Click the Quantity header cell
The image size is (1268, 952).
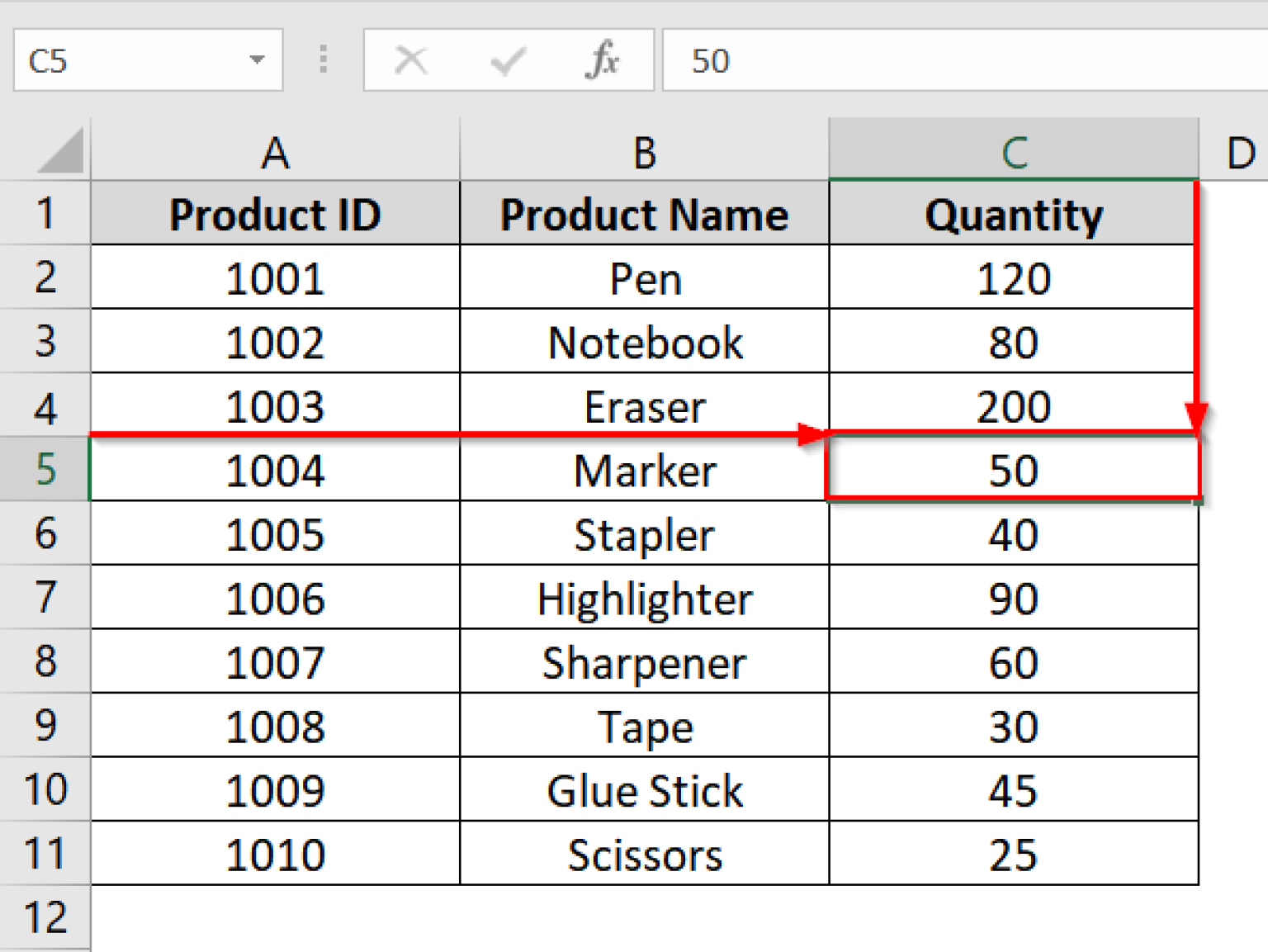pyautogui.click(x=1012, y=213)
